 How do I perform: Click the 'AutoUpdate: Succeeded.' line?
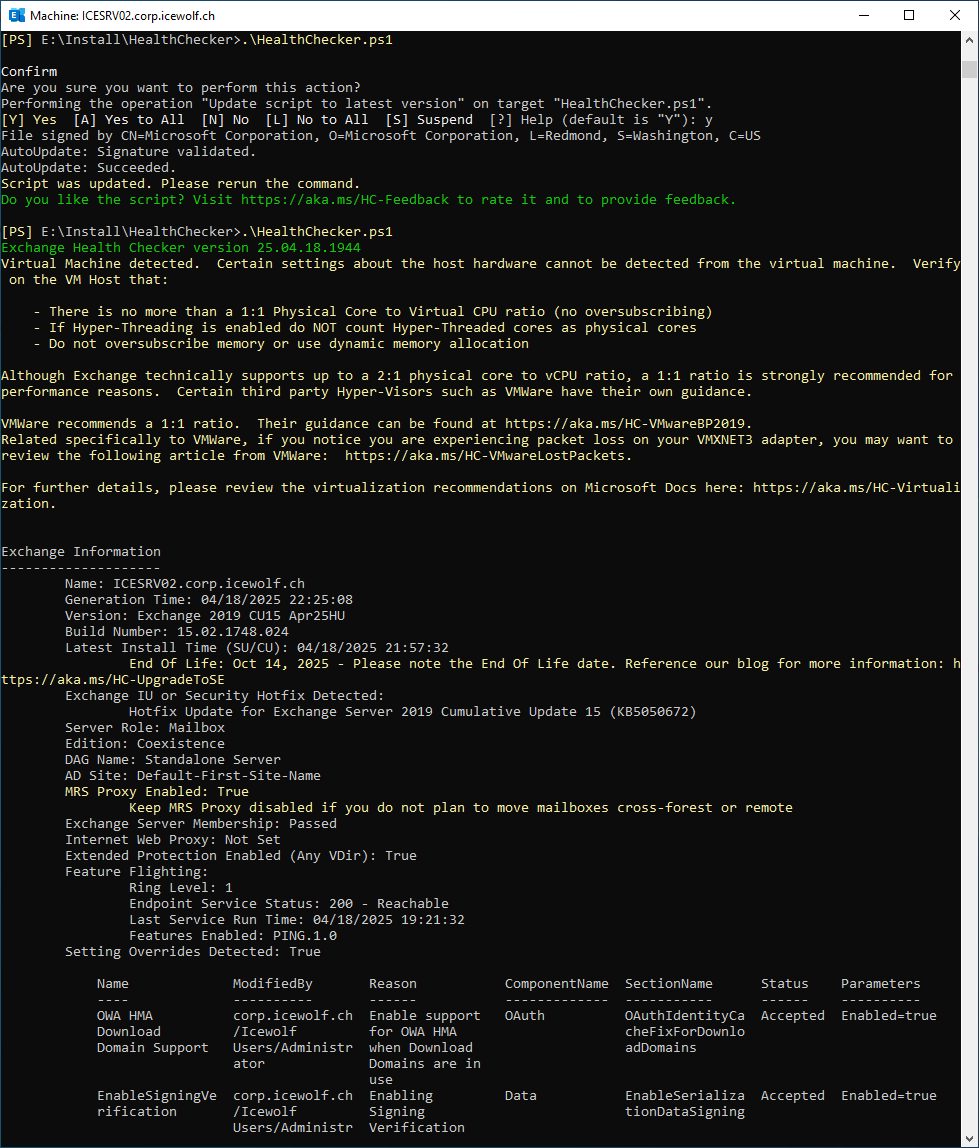pos(89,168)
